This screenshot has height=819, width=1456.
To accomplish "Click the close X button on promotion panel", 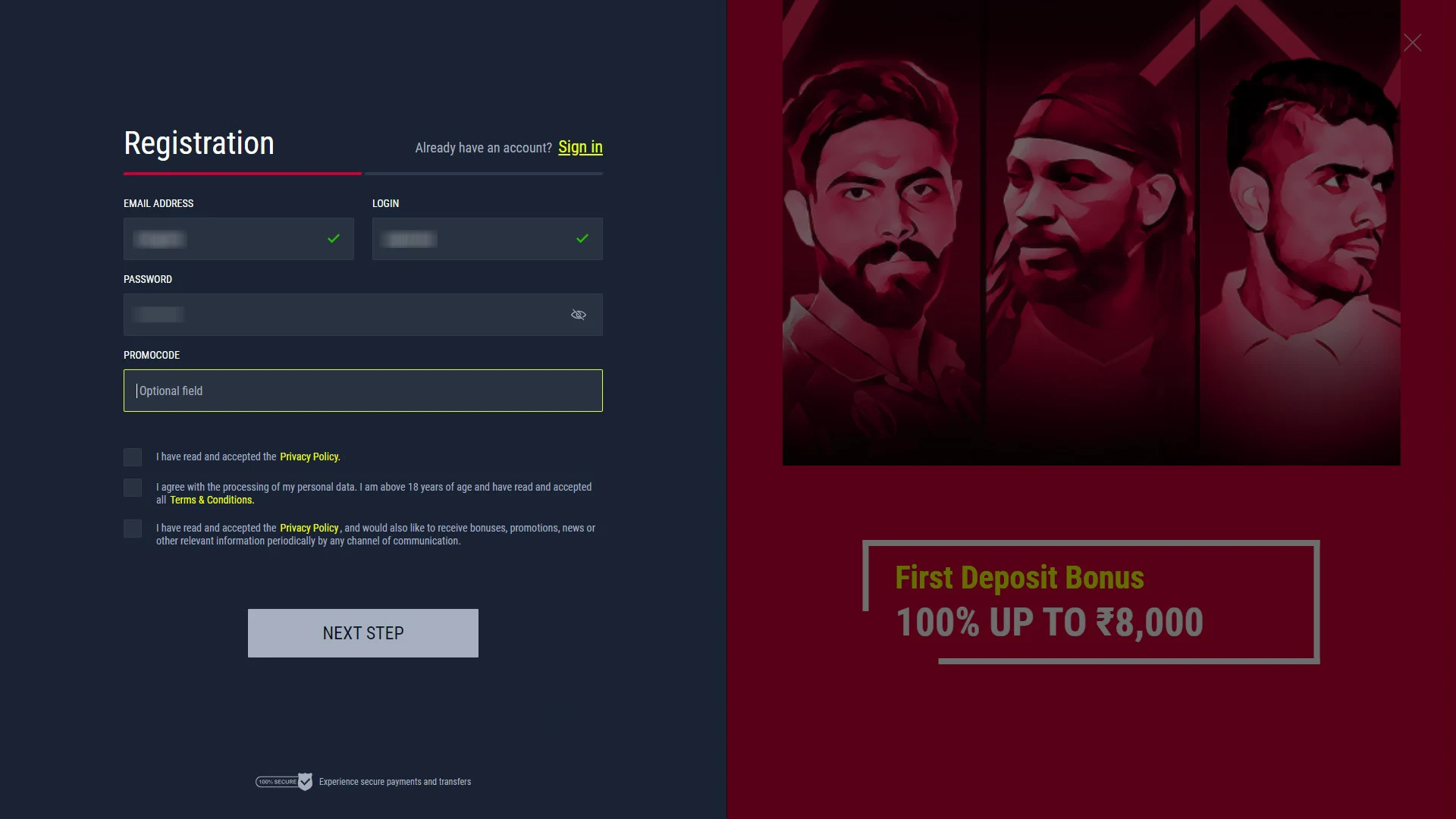I will [x=1412, y=42].
